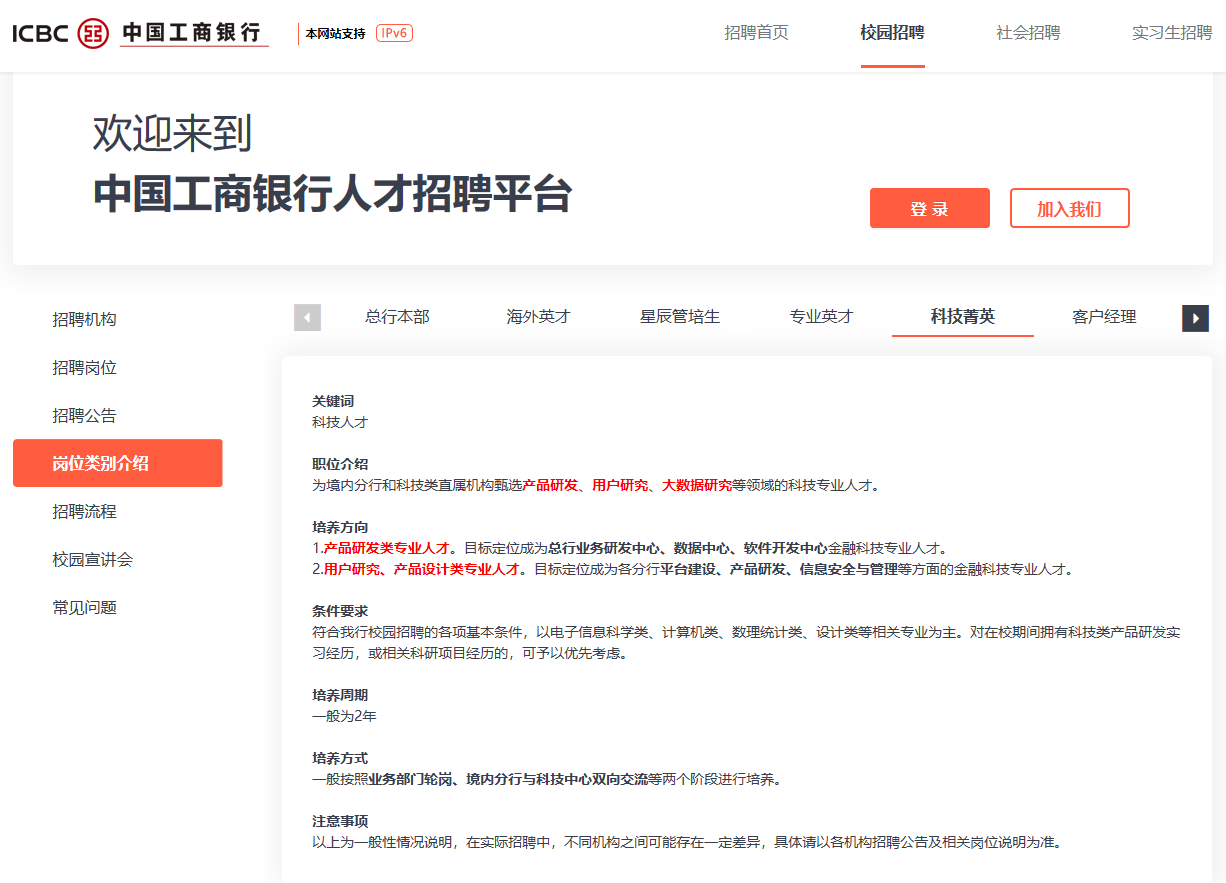Screen dimensions: 1226x883
Task: Click the 中国工商银行 text logo
Action: pyautogui.click(x=194, y=33)
